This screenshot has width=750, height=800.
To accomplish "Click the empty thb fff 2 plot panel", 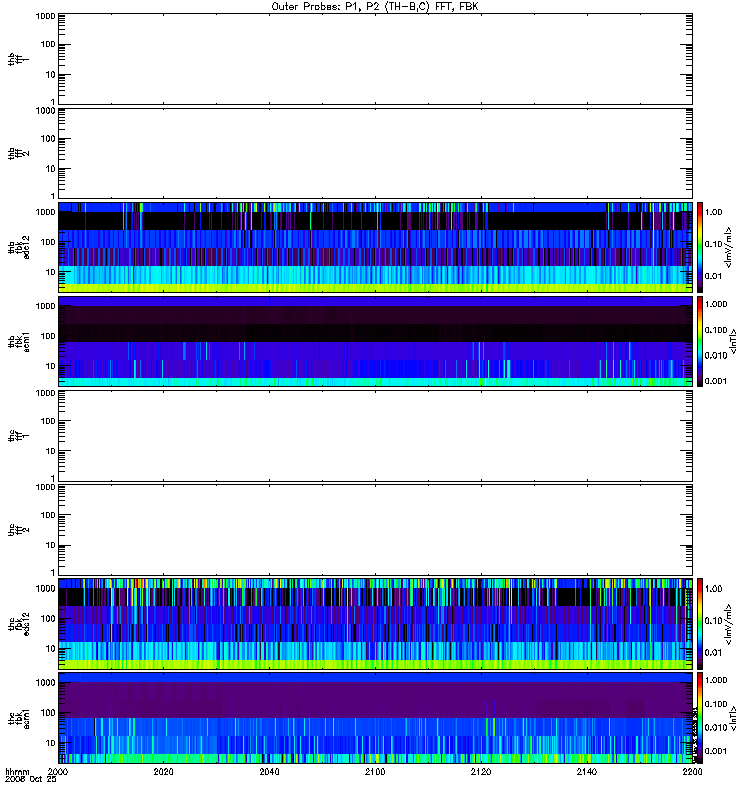I will pyautogui.click(x=375, y=153).
